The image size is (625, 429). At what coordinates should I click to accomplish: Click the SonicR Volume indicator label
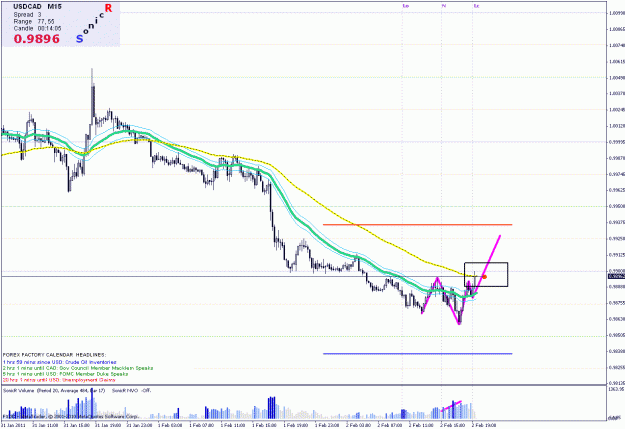pos(54,390)
